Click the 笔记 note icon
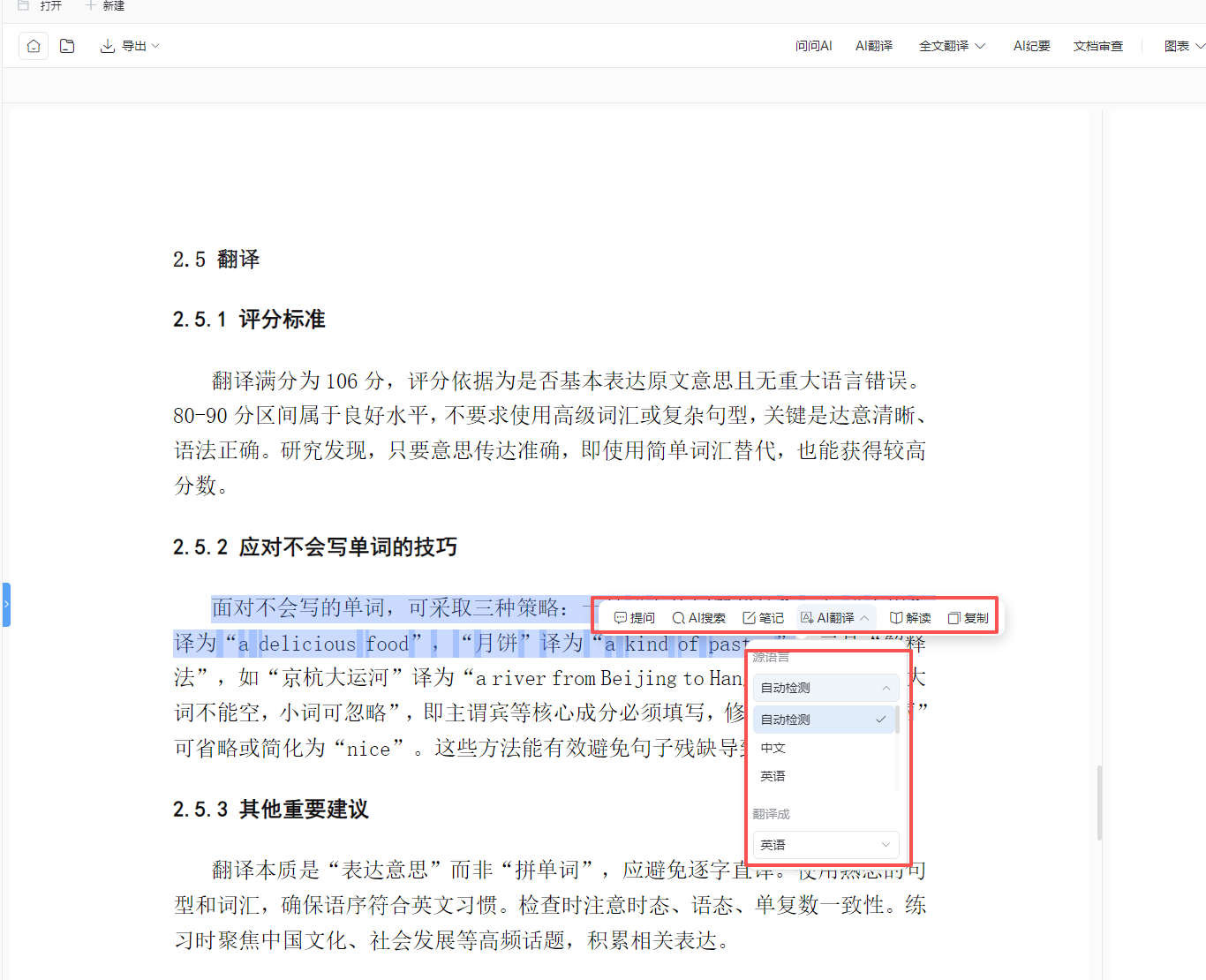 click(749, 618)
